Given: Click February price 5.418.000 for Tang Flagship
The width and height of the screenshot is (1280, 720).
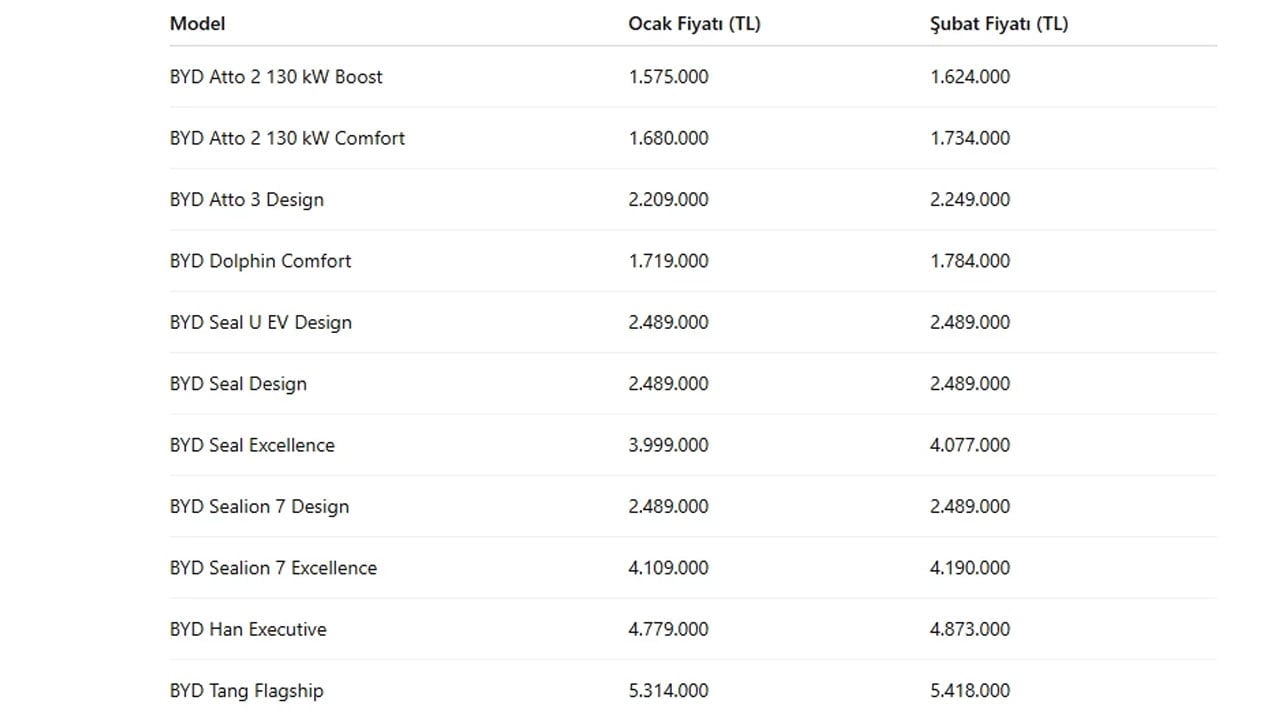Looking at the screenshot, I should coord(969,691).
